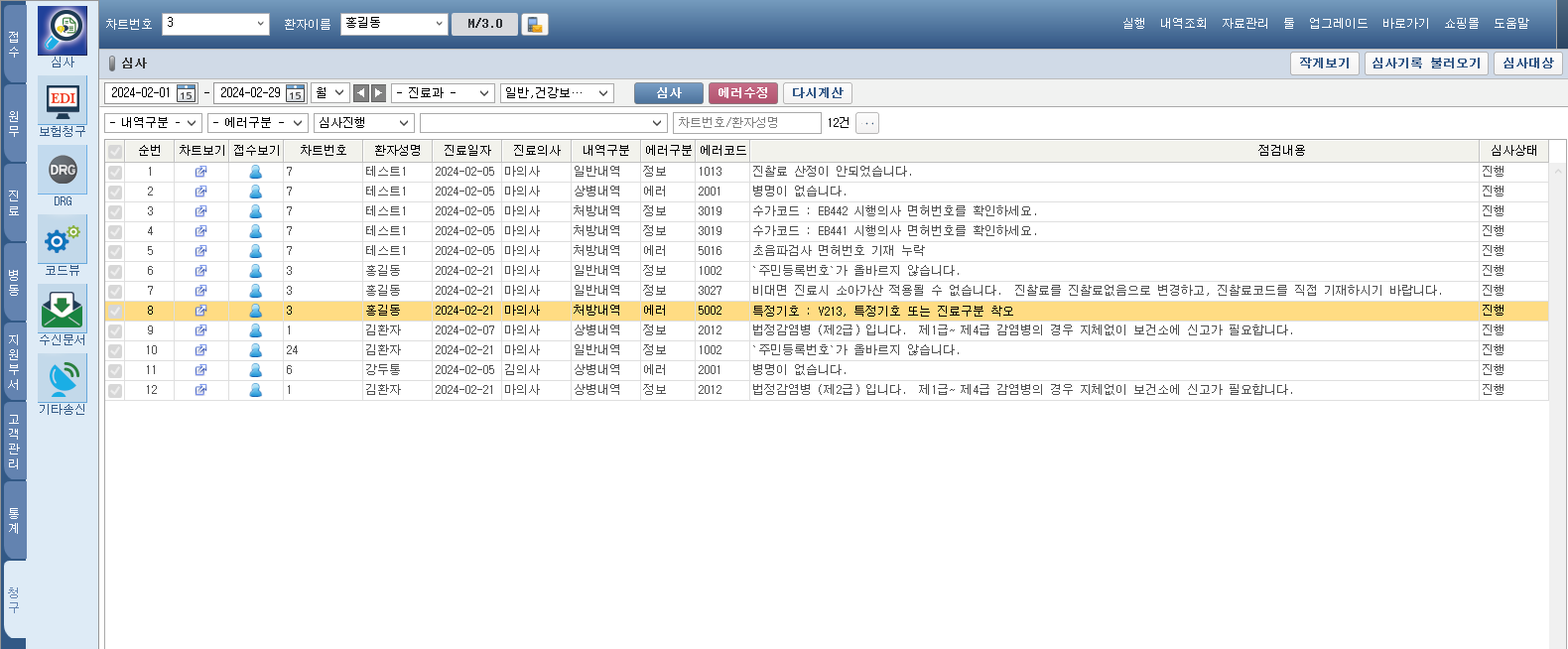Click the 차트보기 icon in row 1
The image size is (1568, 649).
pos(201,172)
